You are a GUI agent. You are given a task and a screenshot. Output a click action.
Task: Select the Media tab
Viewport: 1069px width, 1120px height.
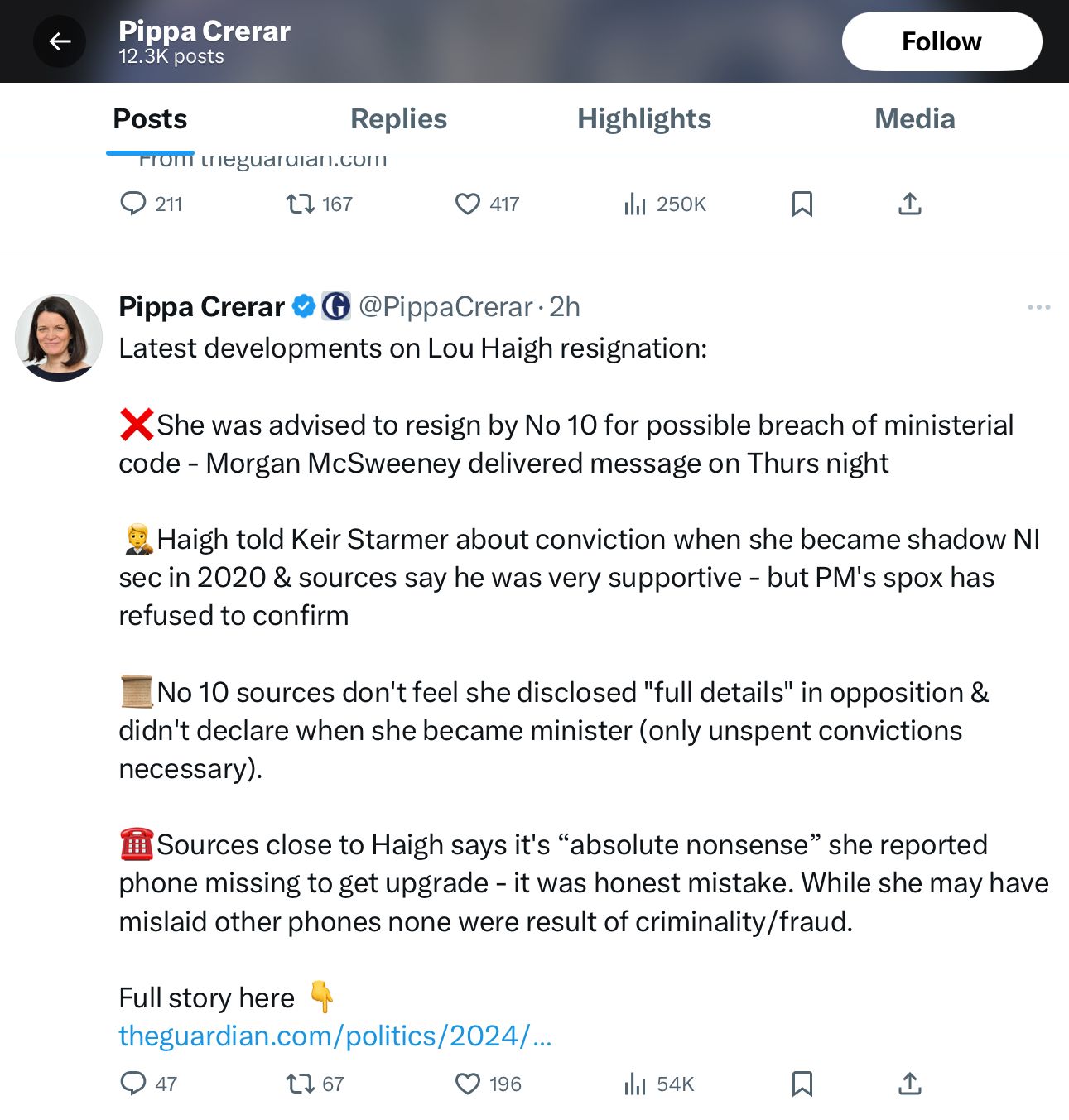(x=914, y=119)
